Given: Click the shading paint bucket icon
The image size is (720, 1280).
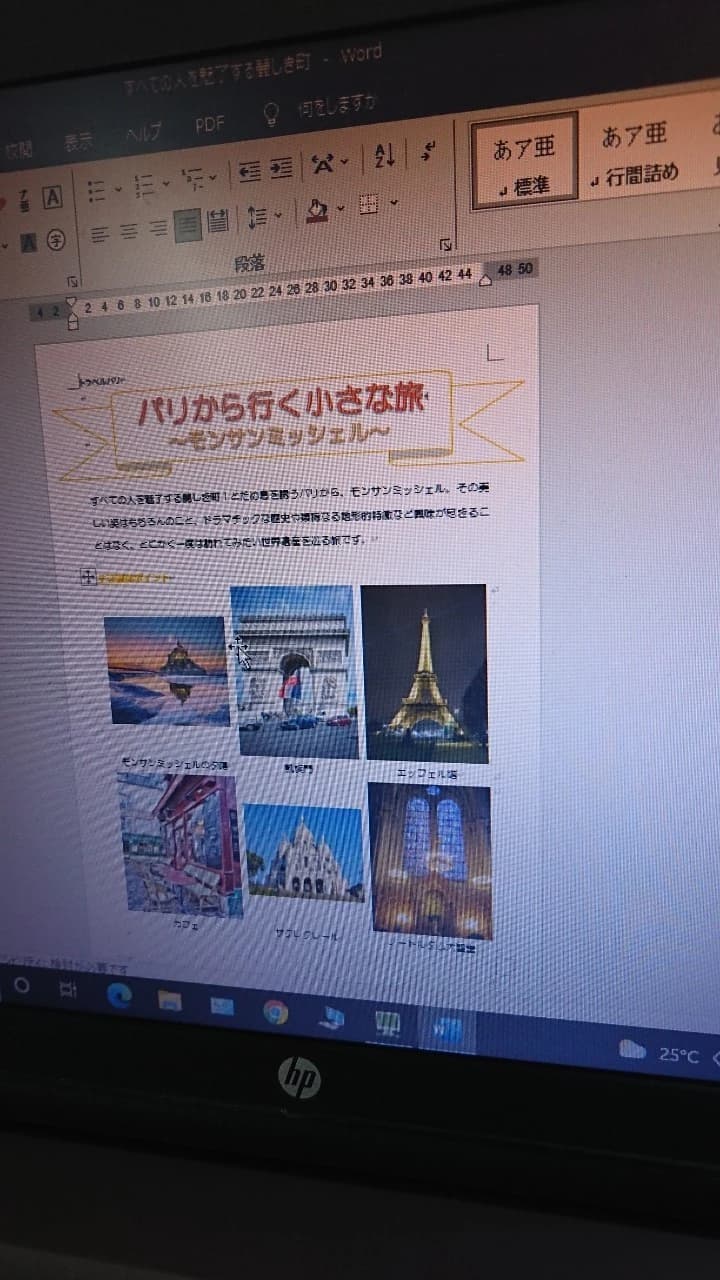Looking at the screenshot, I should click(x=317, y=211).
